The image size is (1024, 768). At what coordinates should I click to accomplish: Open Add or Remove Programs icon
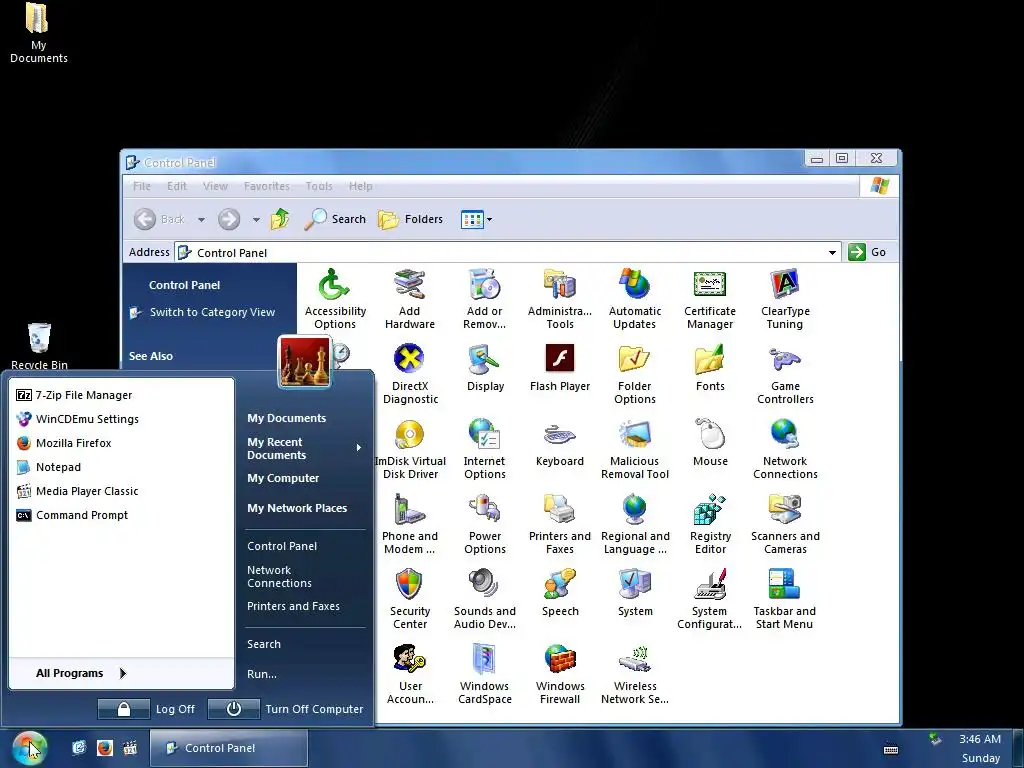pos(485,299)
